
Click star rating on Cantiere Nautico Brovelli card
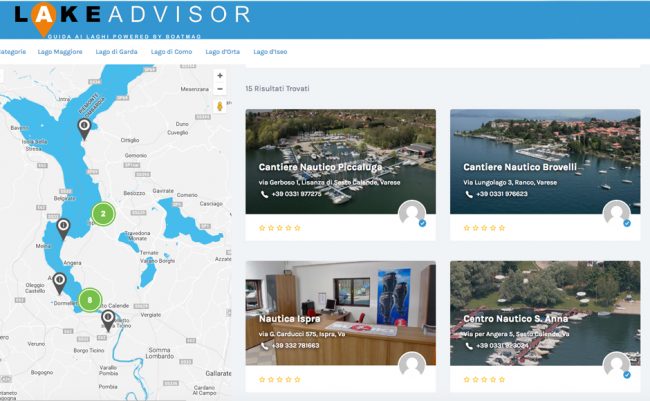tap(485, 228)
